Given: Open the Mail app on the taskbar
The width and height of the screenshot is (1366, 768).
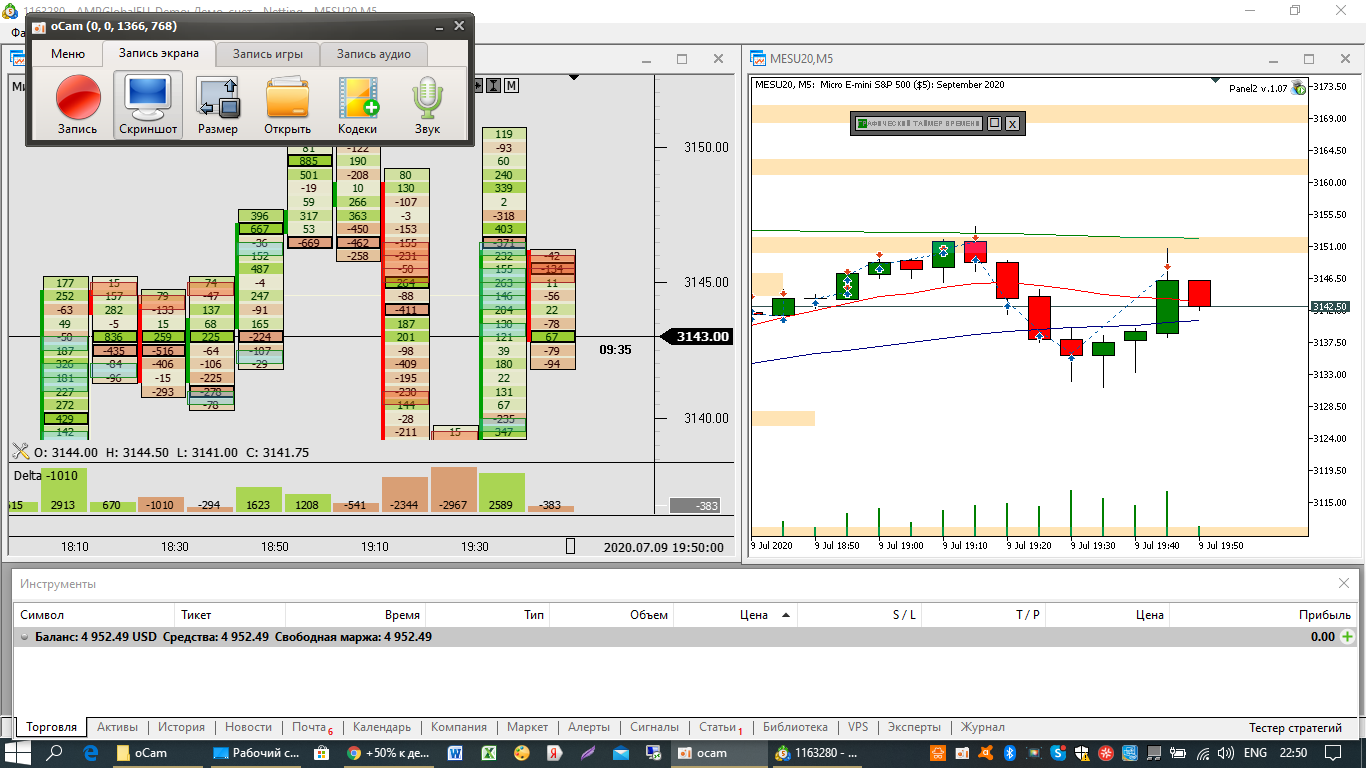Looking at the screenshot, I should click(x=620, y=752).
